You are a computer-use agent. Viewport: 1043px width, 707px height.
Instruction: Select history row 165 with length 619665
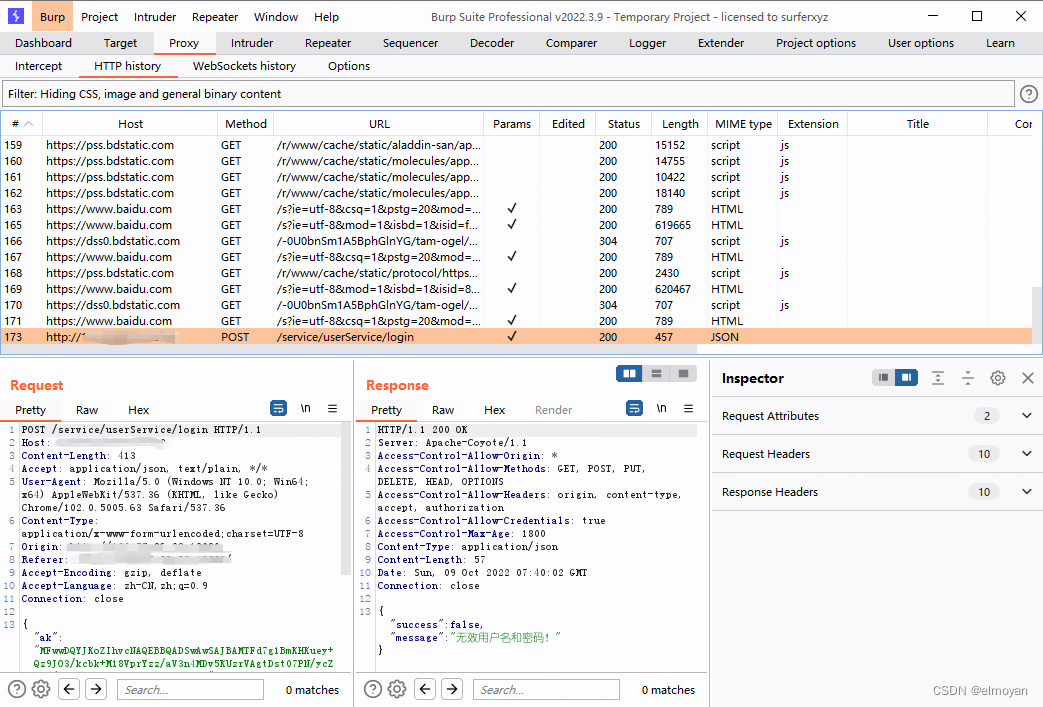click(516, 225)
